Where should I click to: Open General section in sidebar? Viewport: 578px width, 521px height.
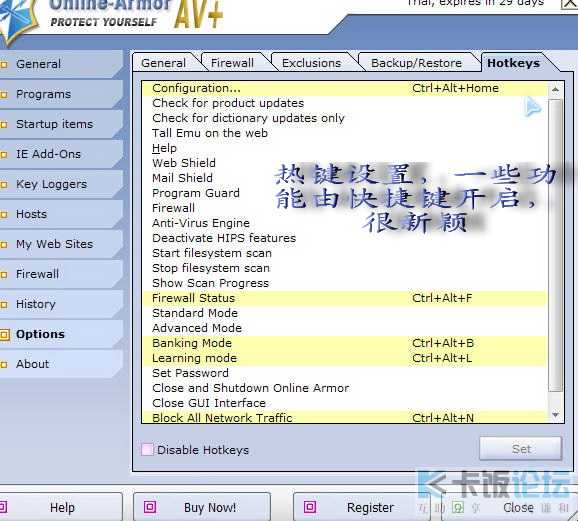click(x=61, y=64)
